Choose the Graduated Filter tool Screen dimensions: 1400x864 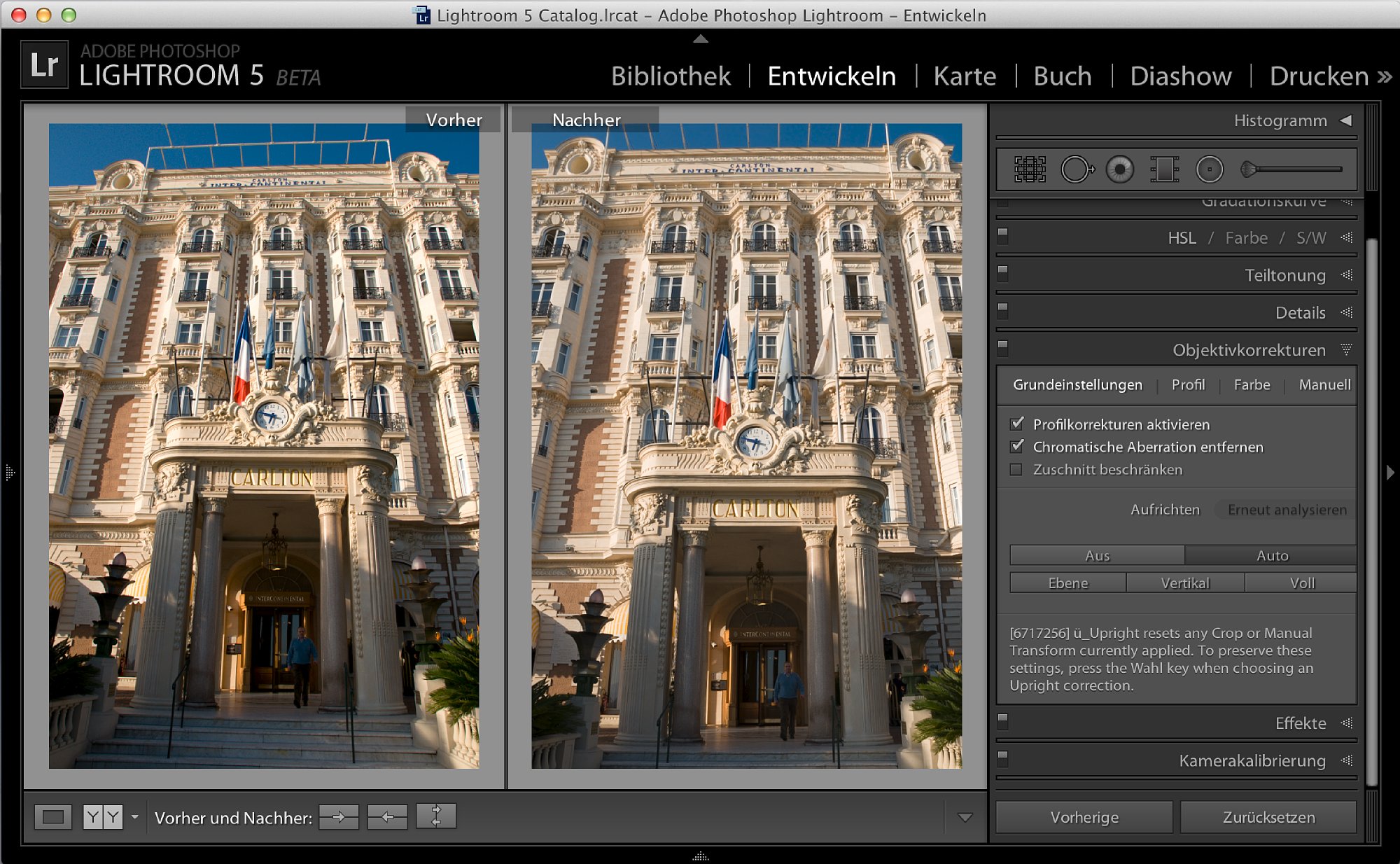tap(1164, 169)
